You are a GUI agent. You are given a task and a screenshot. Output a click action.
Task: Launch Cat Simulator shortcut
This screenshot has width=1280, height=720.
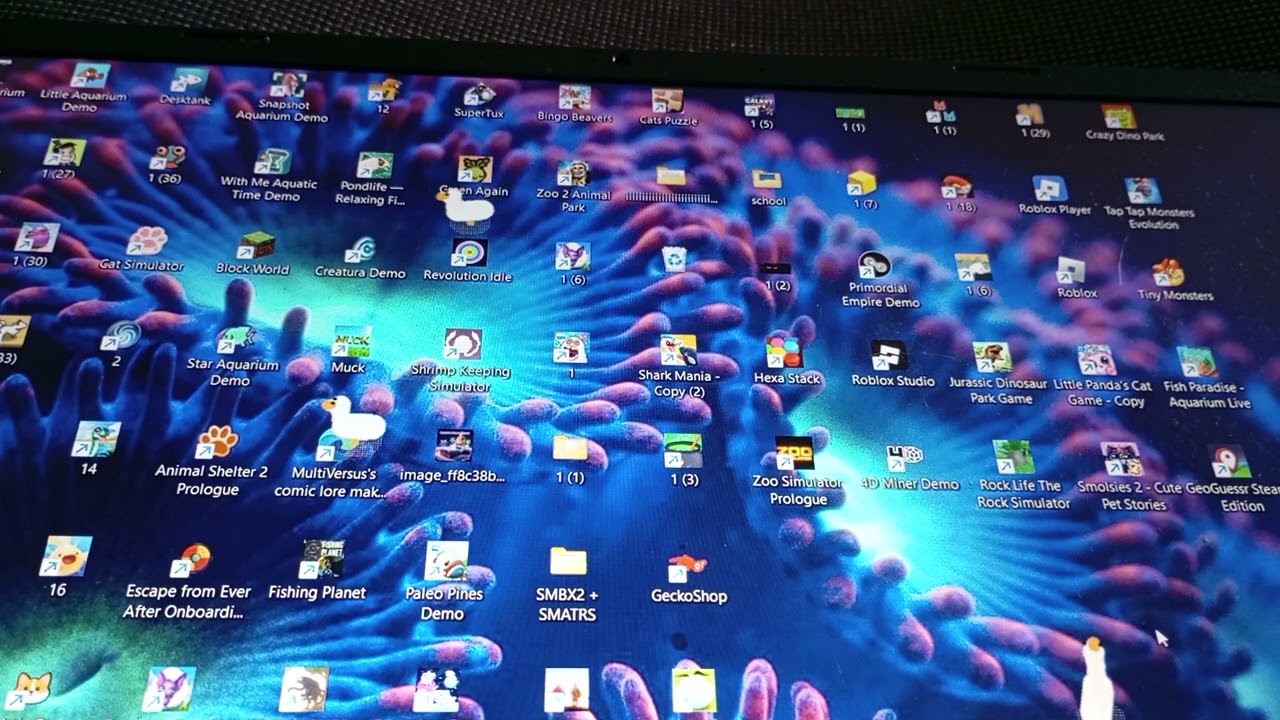146,241
